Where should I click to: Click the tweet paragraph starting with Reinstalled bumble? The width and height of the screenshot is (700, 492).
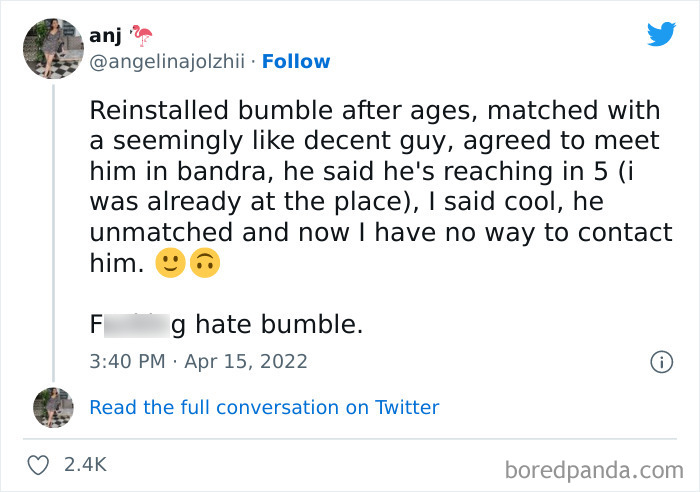pos(380,187)
